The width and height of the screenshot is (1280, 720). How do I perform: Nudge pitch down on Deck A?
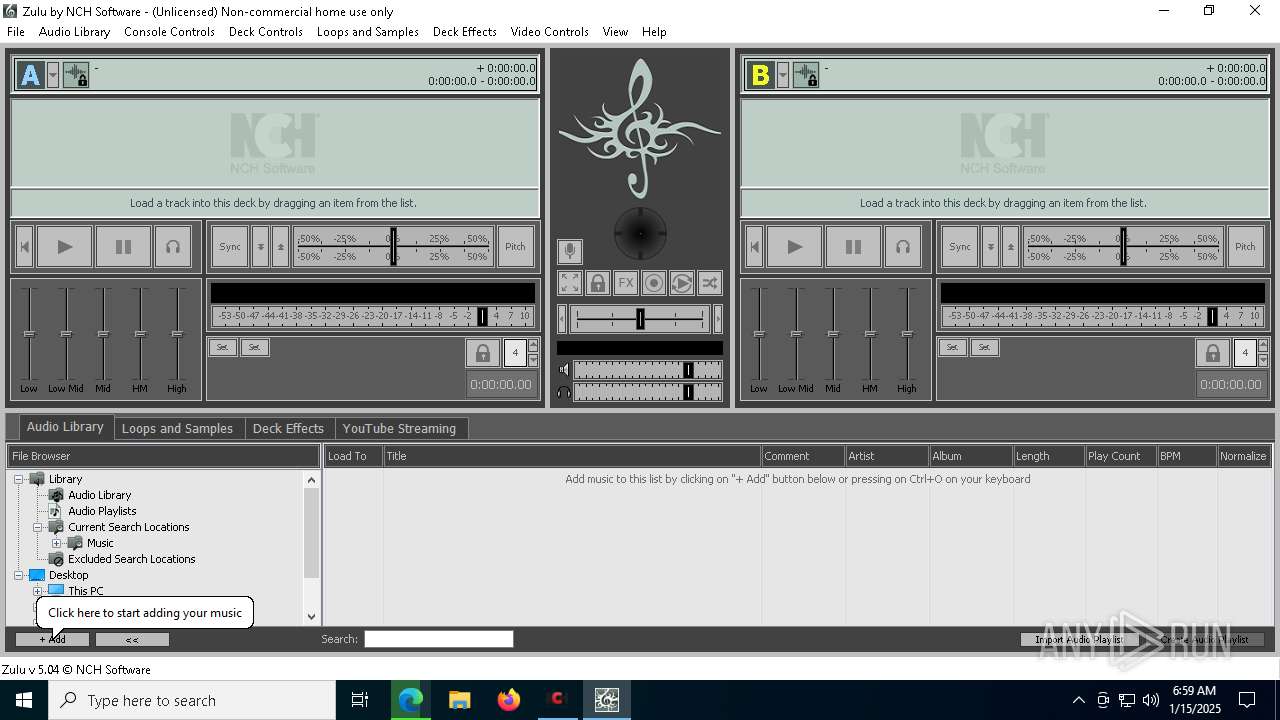click(260, 247)
